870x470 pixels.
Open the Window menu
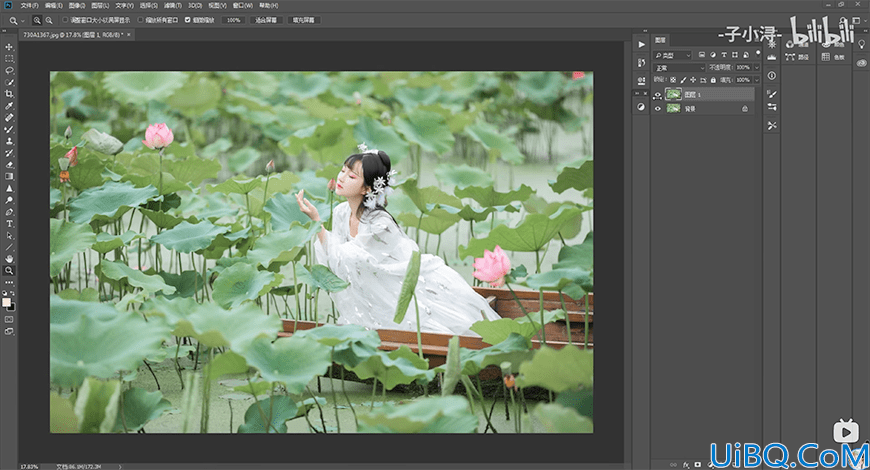coord(242,6)
